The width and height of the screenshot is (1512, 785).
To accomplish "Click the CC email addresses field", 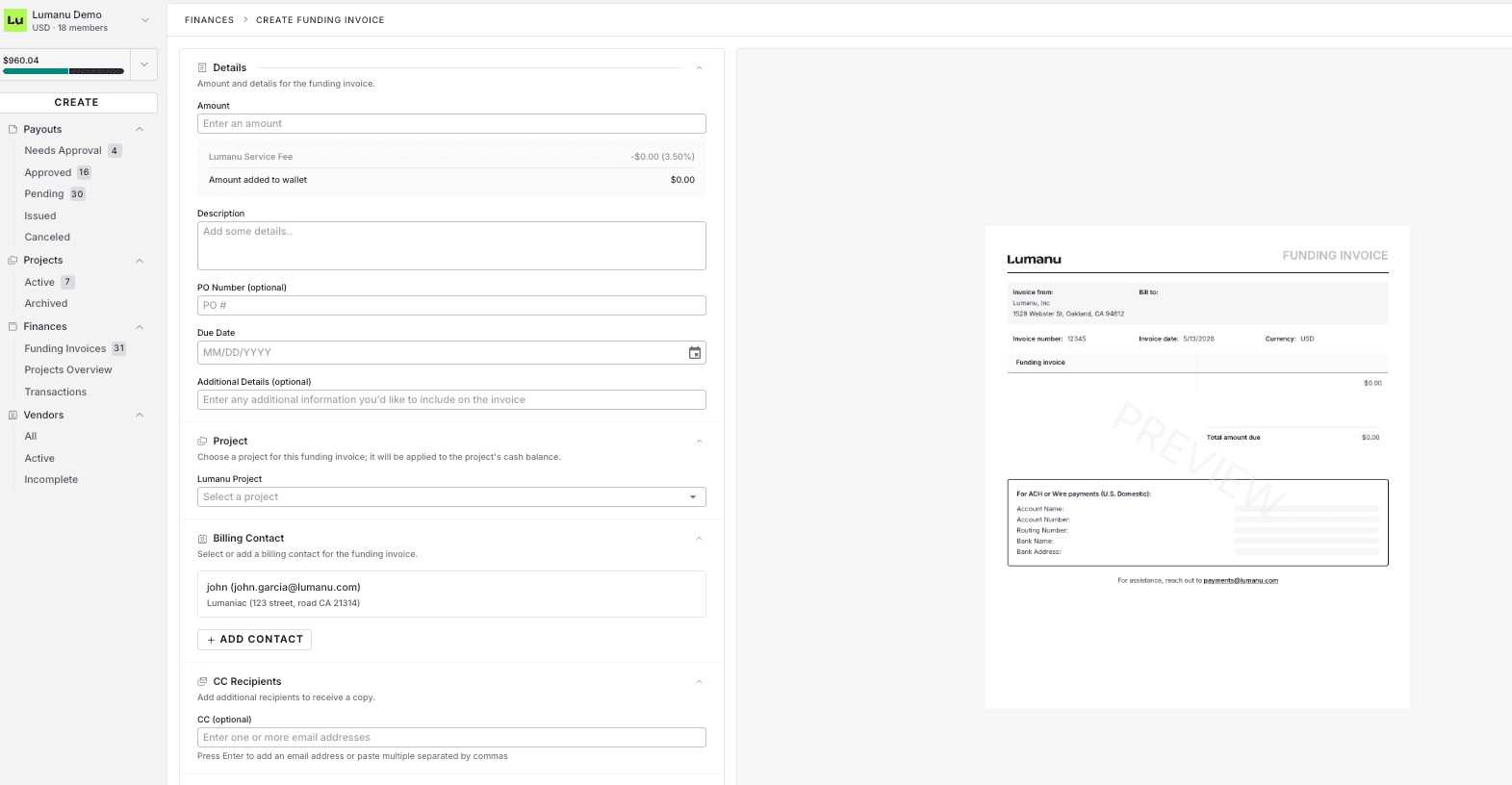I will pyautogui.click(x=451, y=738).
